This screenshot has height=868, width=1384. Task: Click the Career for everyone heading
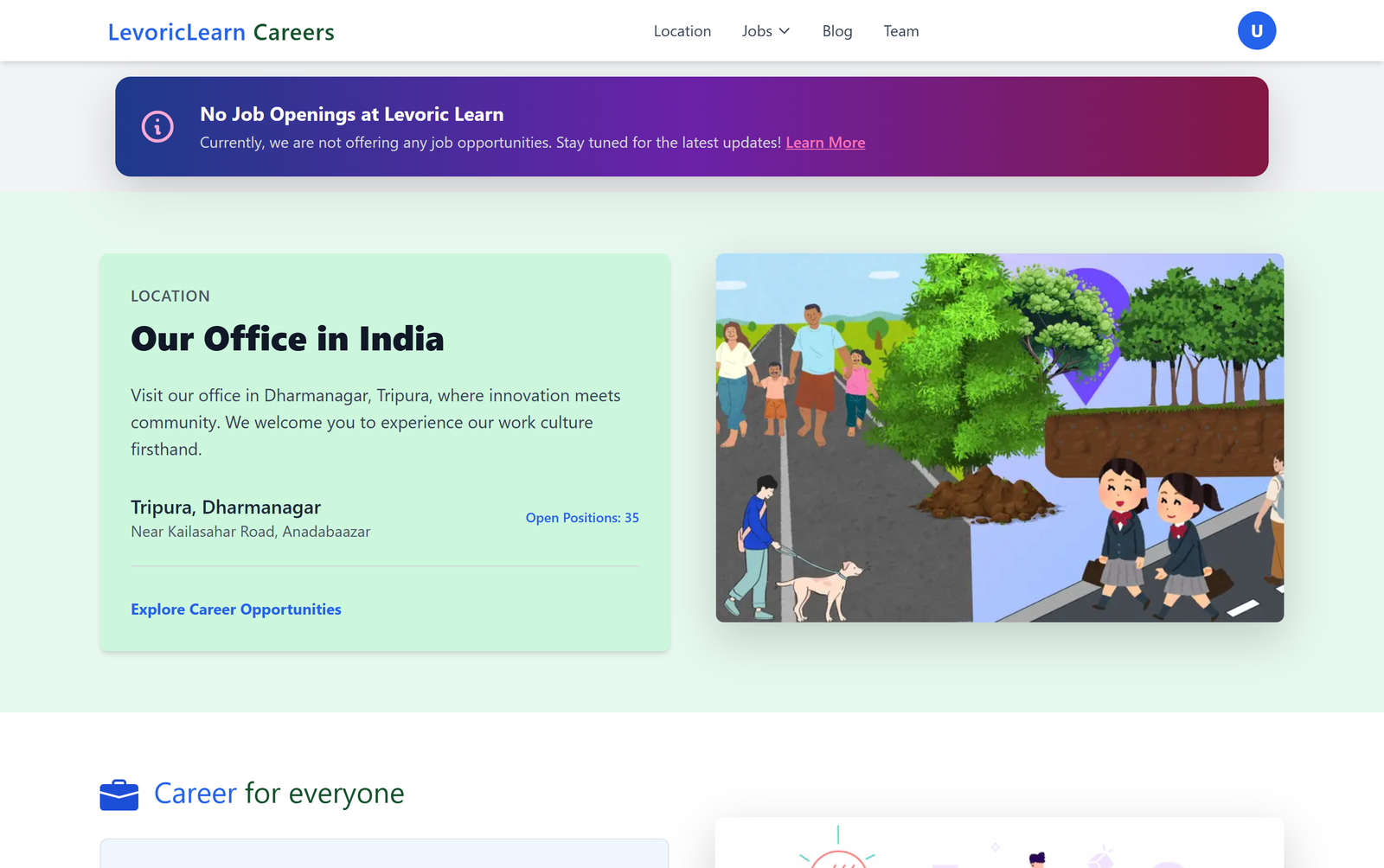pos(278,793)
